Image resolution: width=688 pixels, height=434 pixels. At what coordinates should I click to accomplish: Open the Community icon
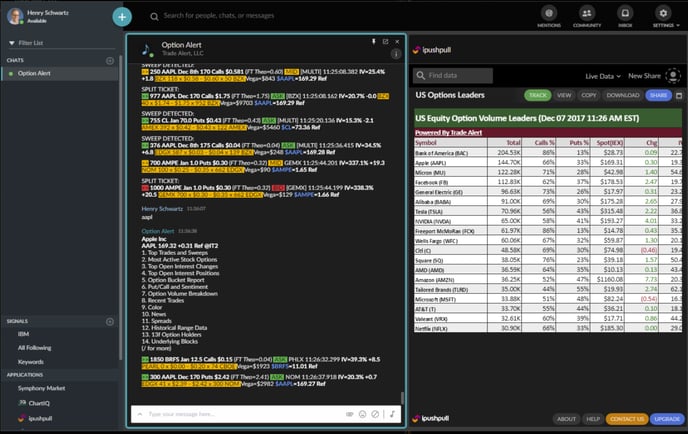587,17
